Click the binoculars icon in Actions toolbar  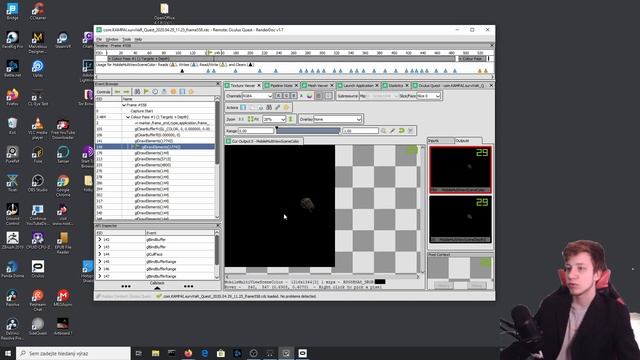coord(269,107)
